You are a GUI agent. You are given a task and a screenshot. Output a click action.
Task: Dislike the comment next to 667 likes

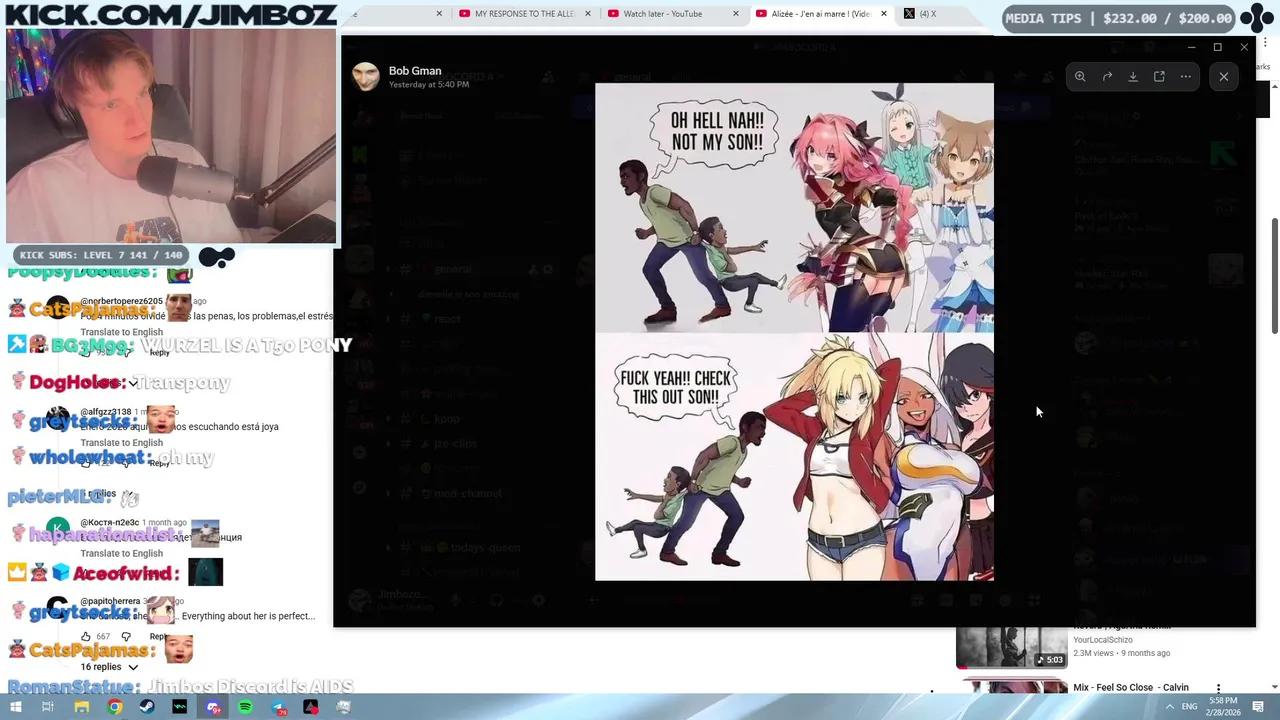tap(126, 636)
